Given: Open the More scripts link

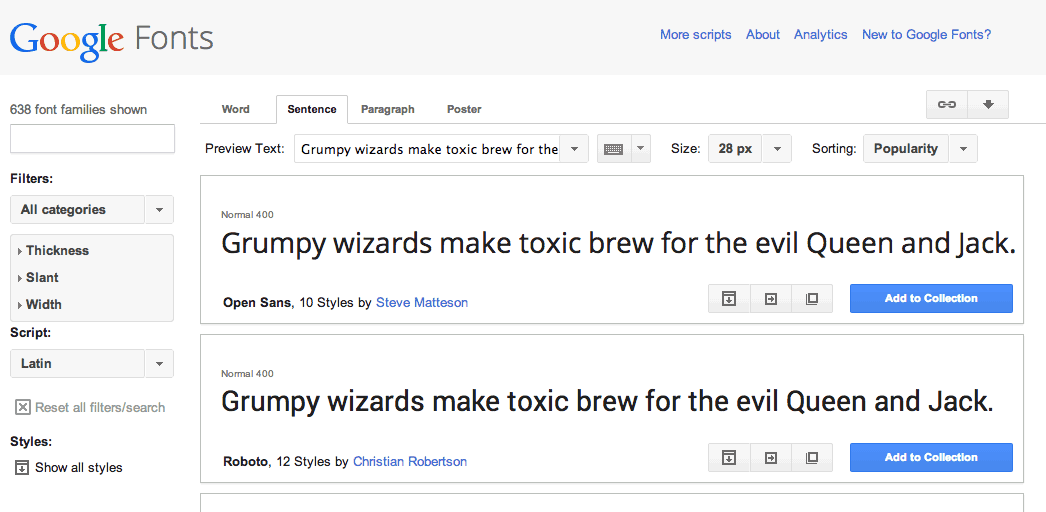Looking at the screenshot, I should coord(696,35).
